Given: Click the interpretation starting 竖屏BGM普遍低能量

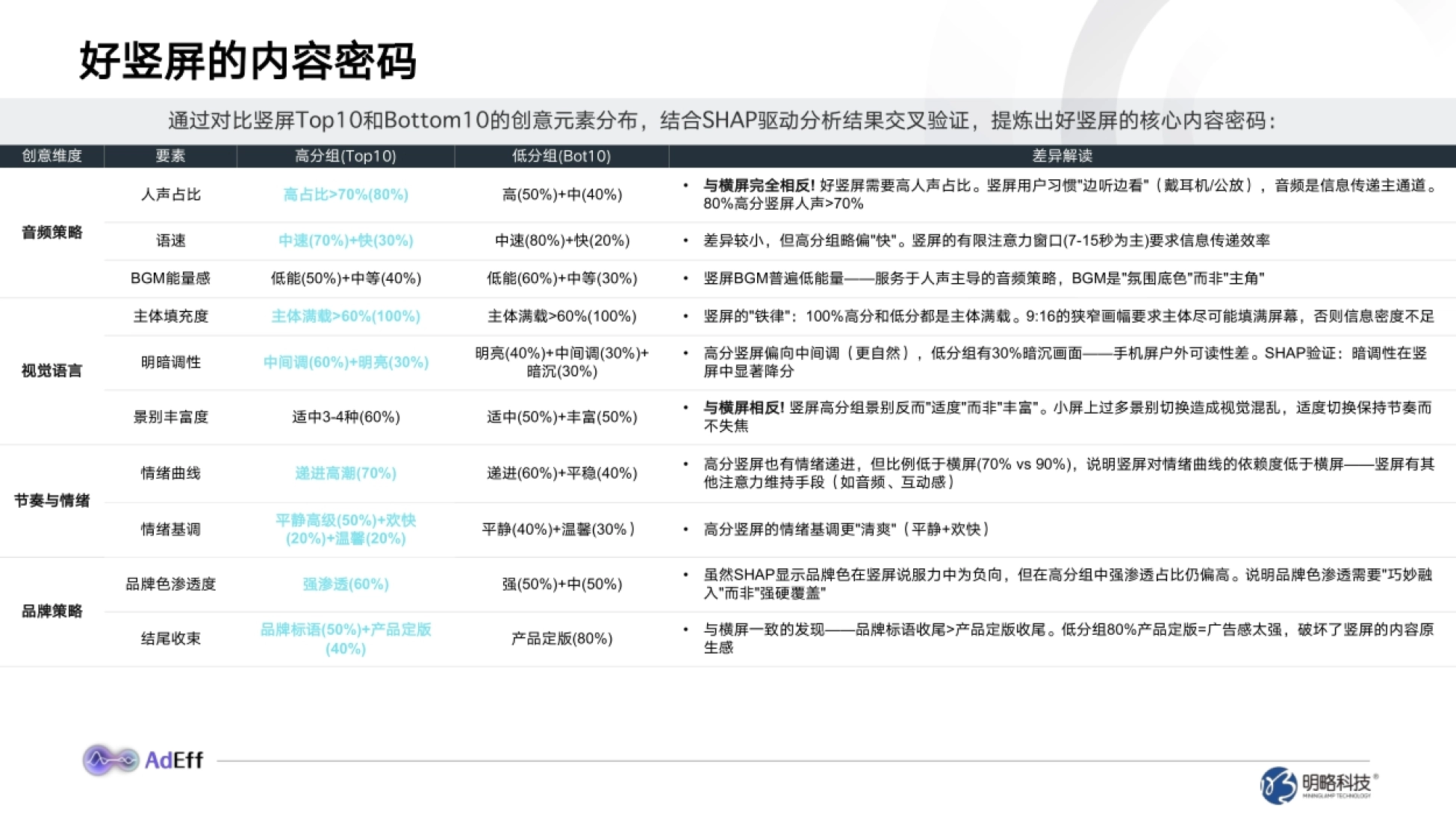Looking at the screenshot, I should pyautogui.click(x=983, y=278).
